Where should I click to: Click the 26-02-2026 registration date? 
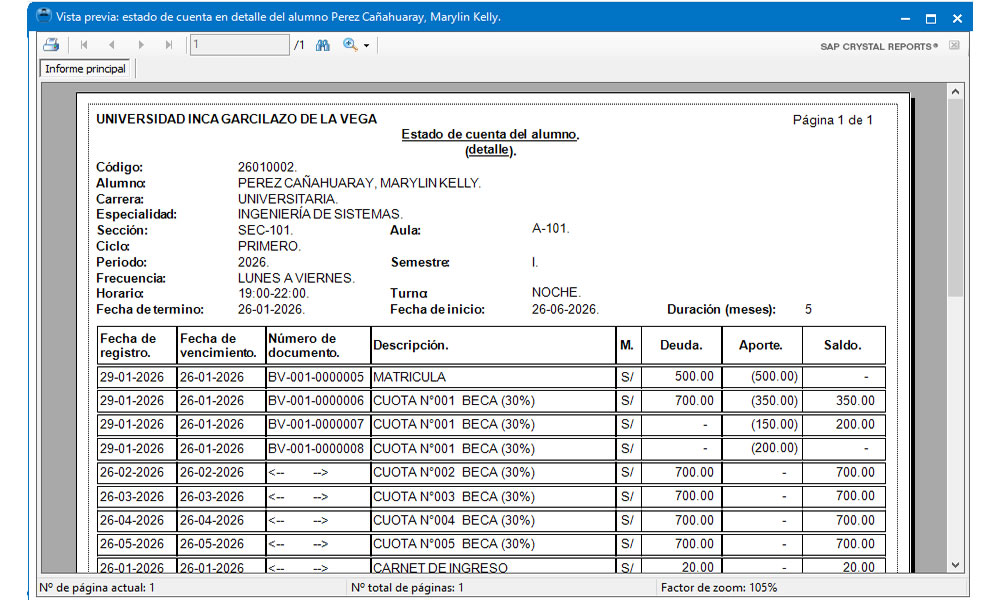tap(132, 472)
